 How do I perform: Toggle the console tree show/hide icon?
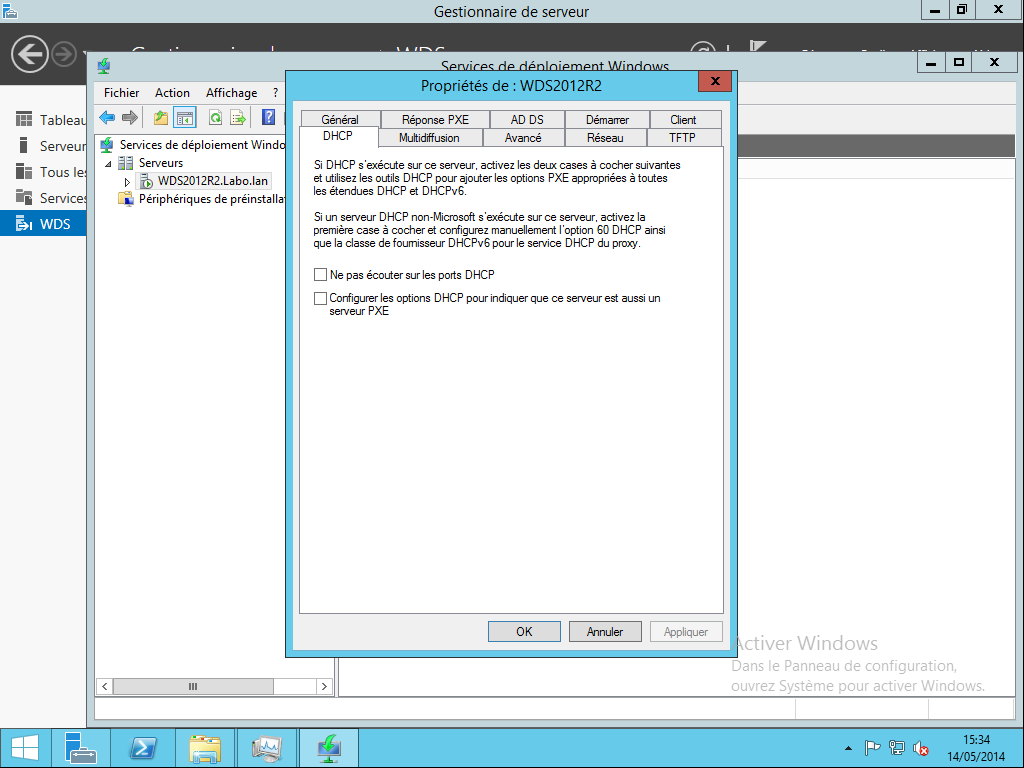[x=185, y=118]
